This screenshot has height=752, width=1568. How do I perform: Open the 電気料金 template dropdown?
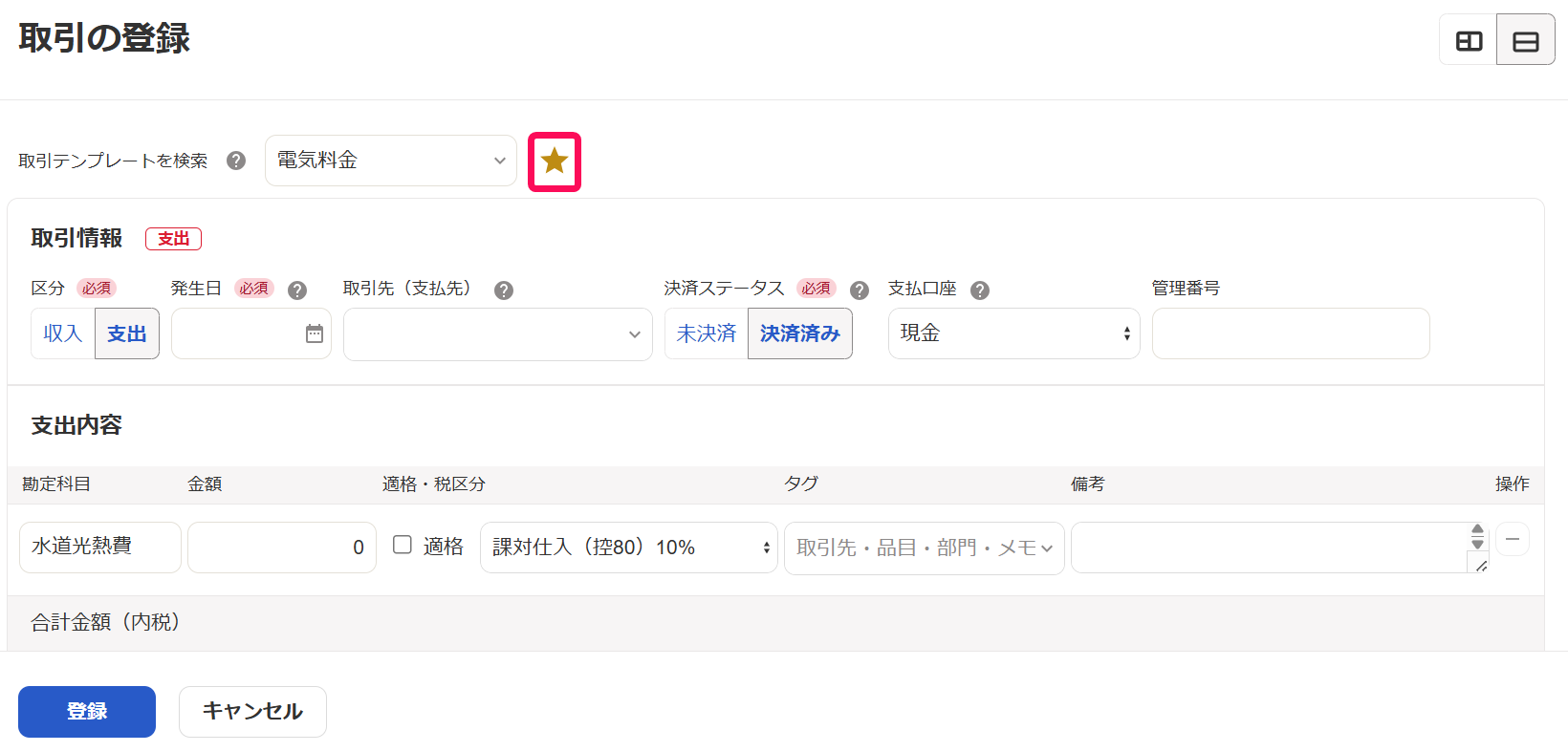391,161
